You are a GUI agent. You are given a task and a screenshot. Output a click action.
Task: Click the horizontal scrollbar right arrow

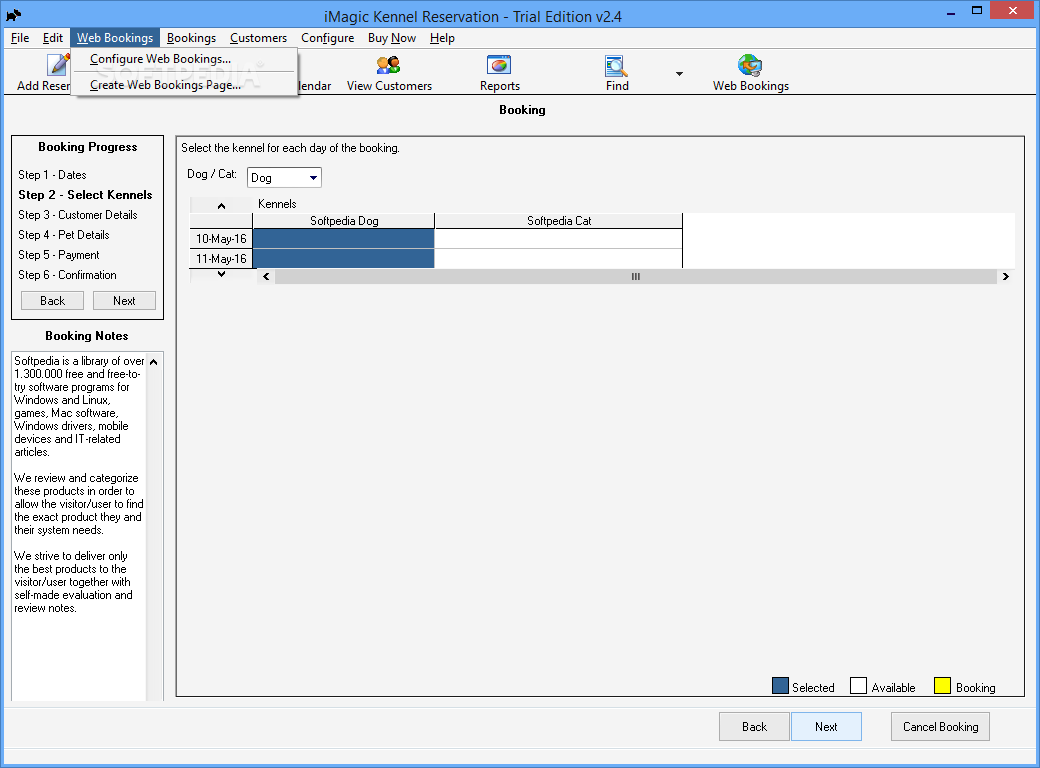pos(1006,277)
